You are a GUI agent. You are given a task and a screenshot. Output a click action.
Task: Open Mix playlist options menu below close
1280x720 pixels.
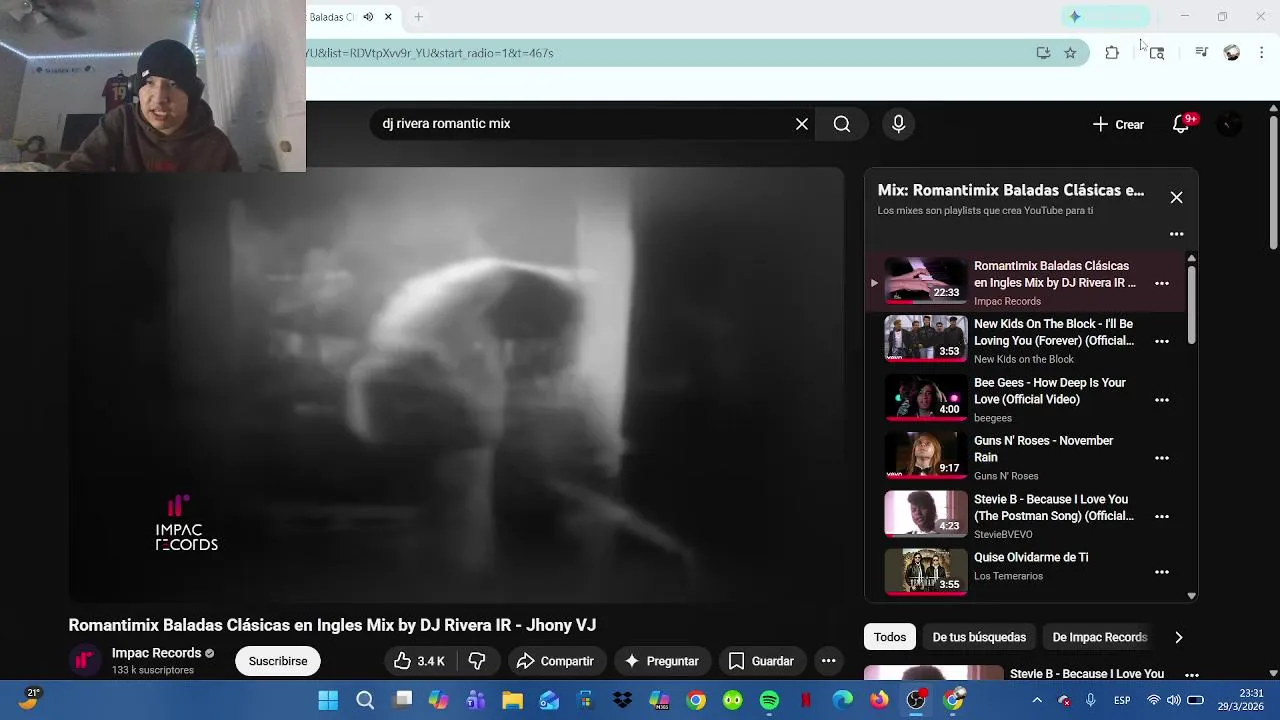pos(1176,234)
